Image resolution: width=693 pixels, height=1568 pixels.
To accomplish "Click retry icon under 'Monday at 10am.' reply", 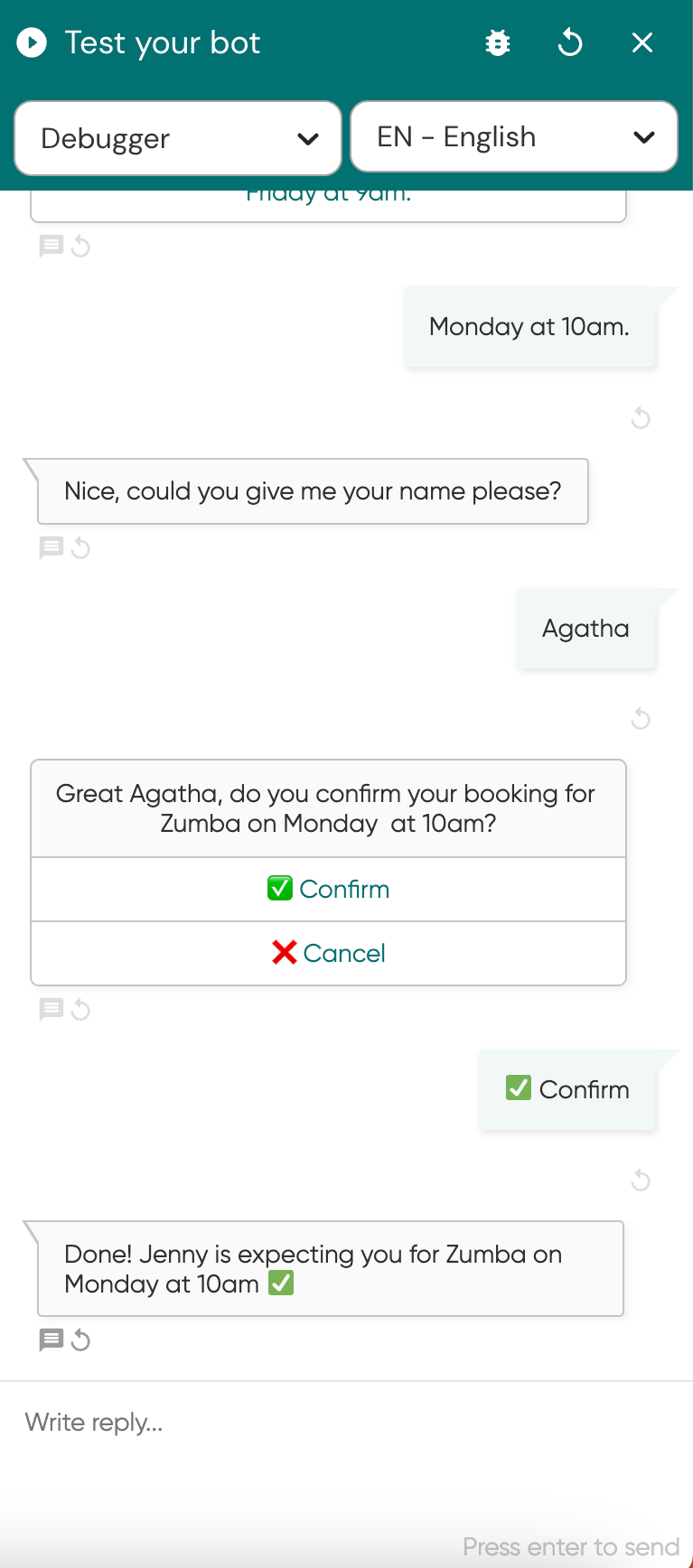I will (x=641, y=417).
